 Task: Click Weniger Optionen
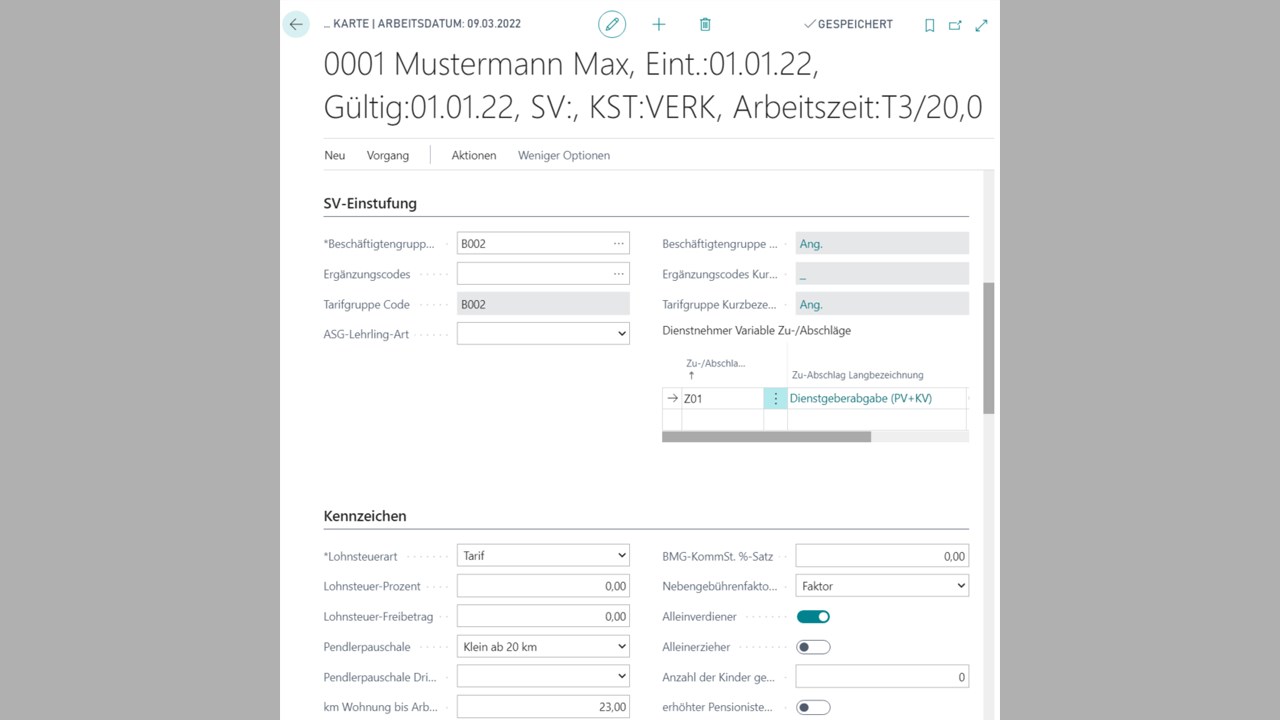564,155
